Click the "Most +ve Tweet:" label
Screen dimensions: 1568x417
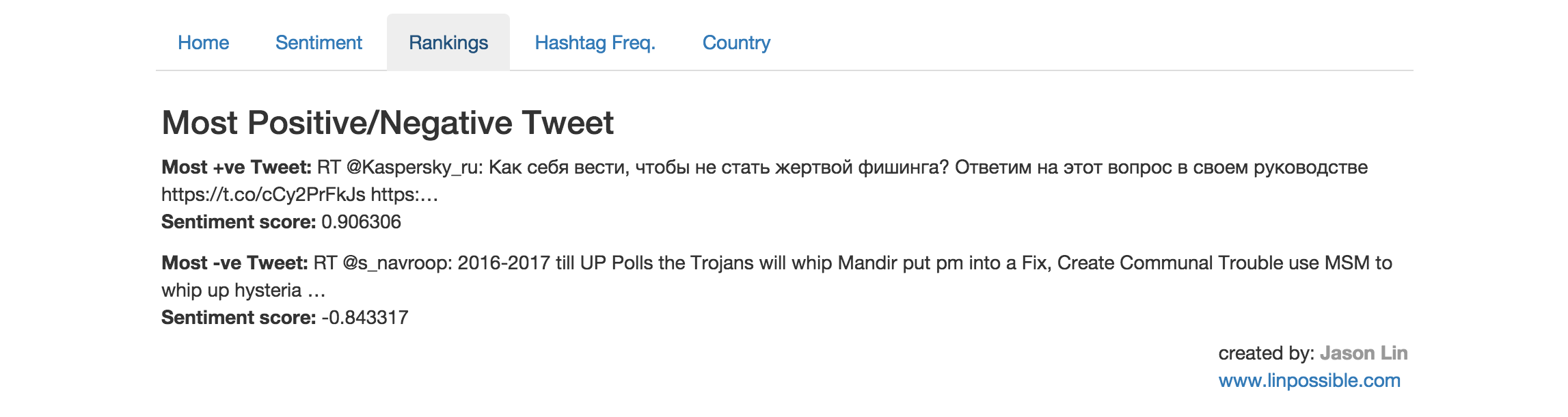(x=236, y=167)
